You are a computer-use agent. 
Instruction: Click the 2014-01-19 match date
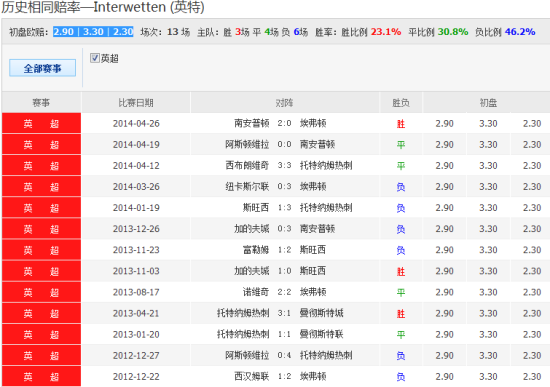(x=136, y=208)
